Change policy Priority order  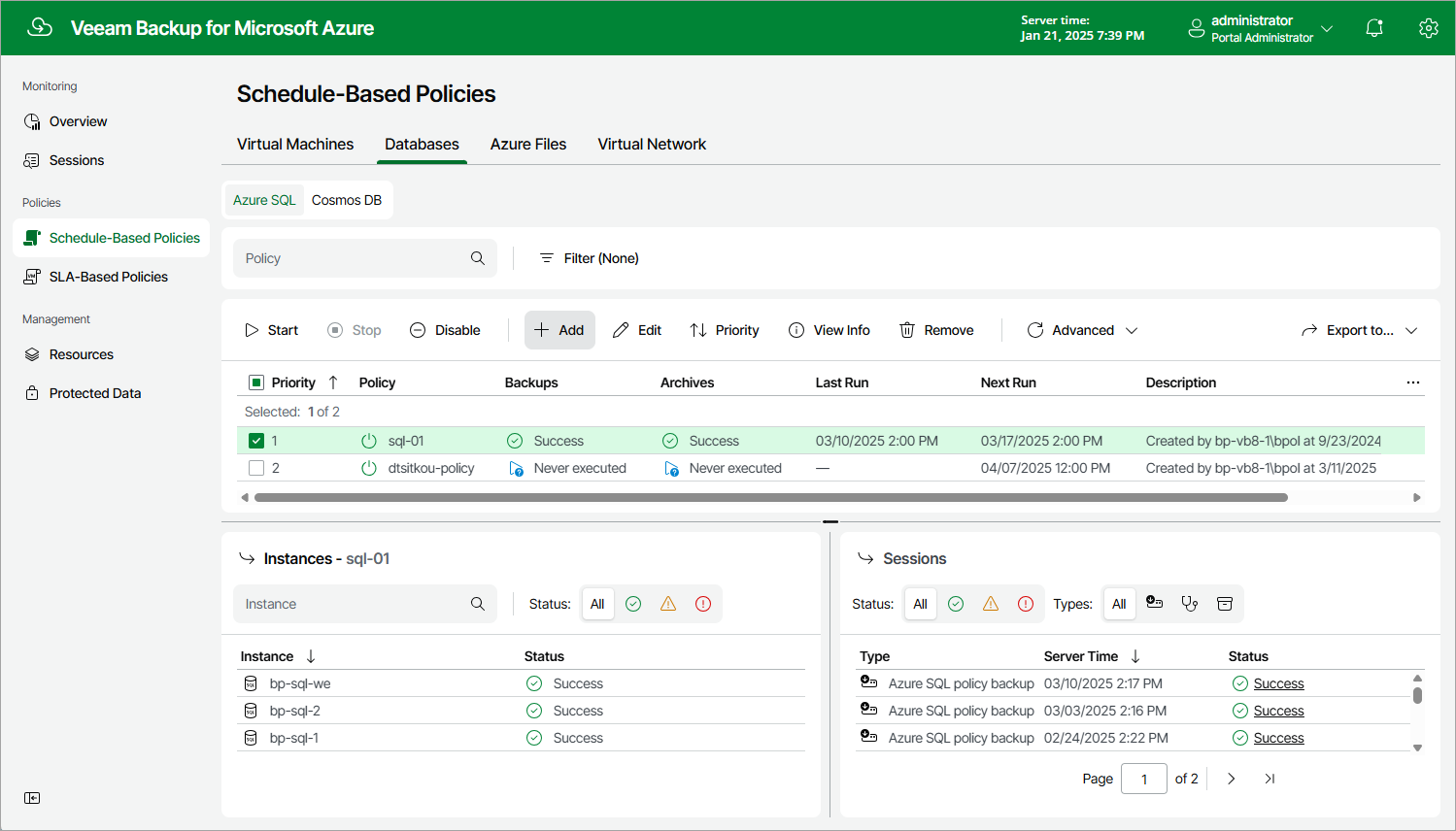(725, 330)
